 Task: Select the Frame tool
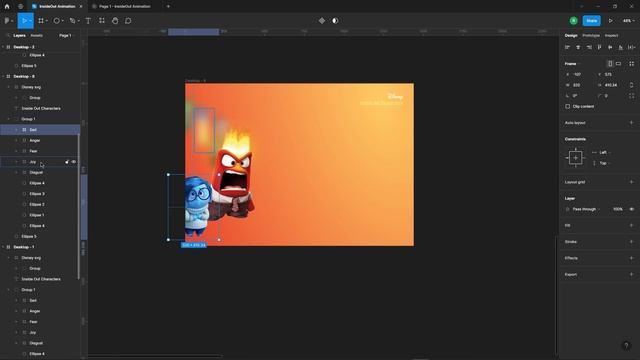(x=41, y=21)
